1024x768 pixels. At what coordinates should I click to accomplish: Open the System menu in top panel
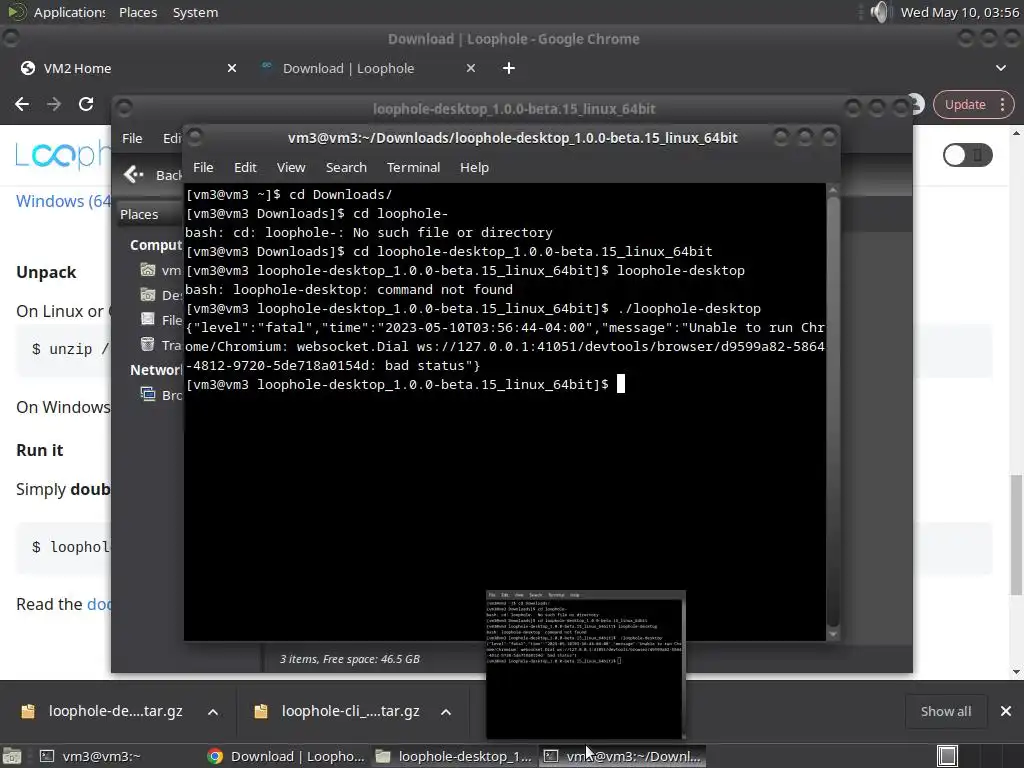(x=195, y=12)
